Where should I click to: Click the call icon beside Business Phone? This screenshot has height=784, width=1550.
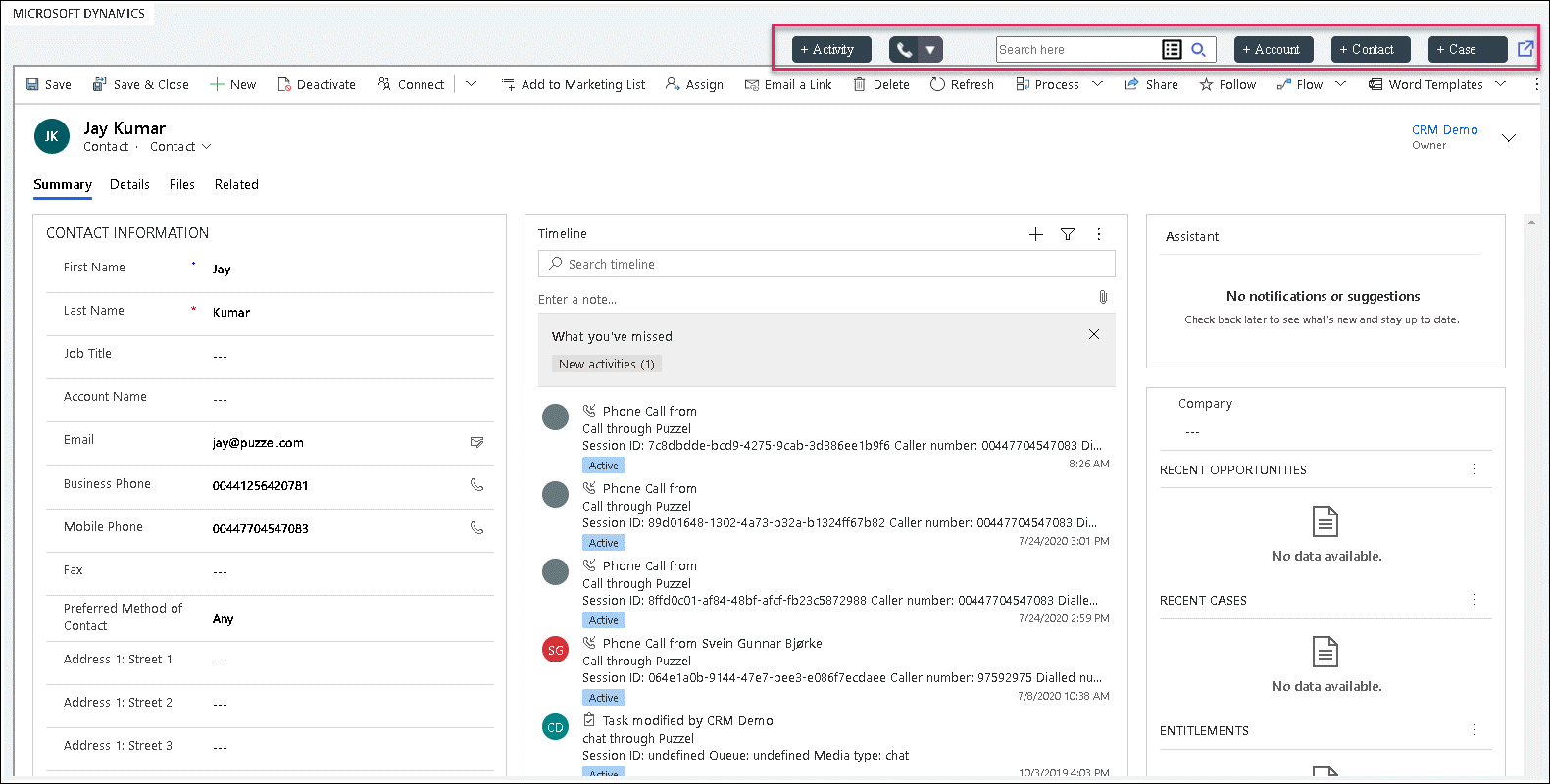point(476,485)
